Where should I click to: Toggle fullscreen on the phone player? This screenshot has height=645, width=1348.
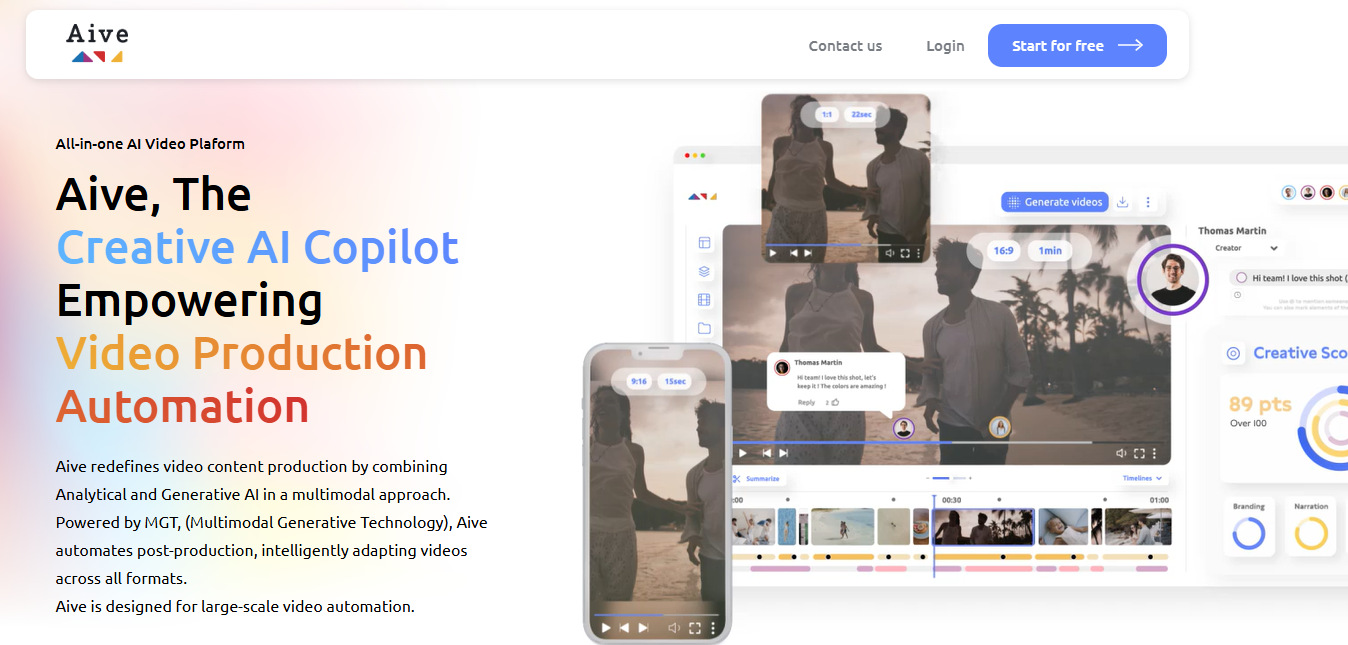point(695,628)
